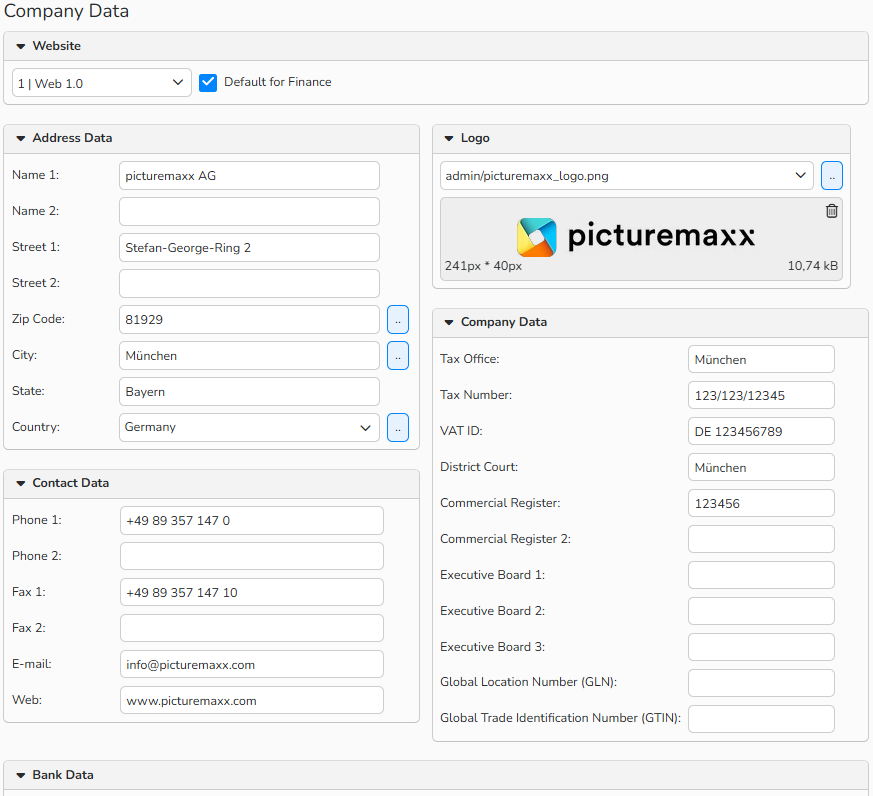Image resolution: width=873 pixels, height=796 pixels.
Task: Click the Executive Board 2 field
Action: [x=761, y=611]
